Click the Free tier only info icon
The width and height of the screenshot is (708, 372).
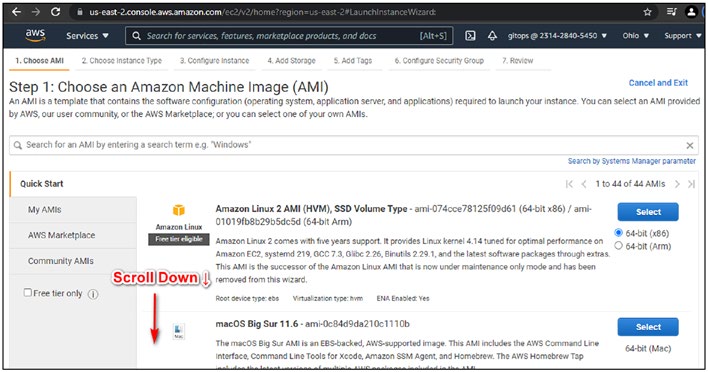[93, 294]
